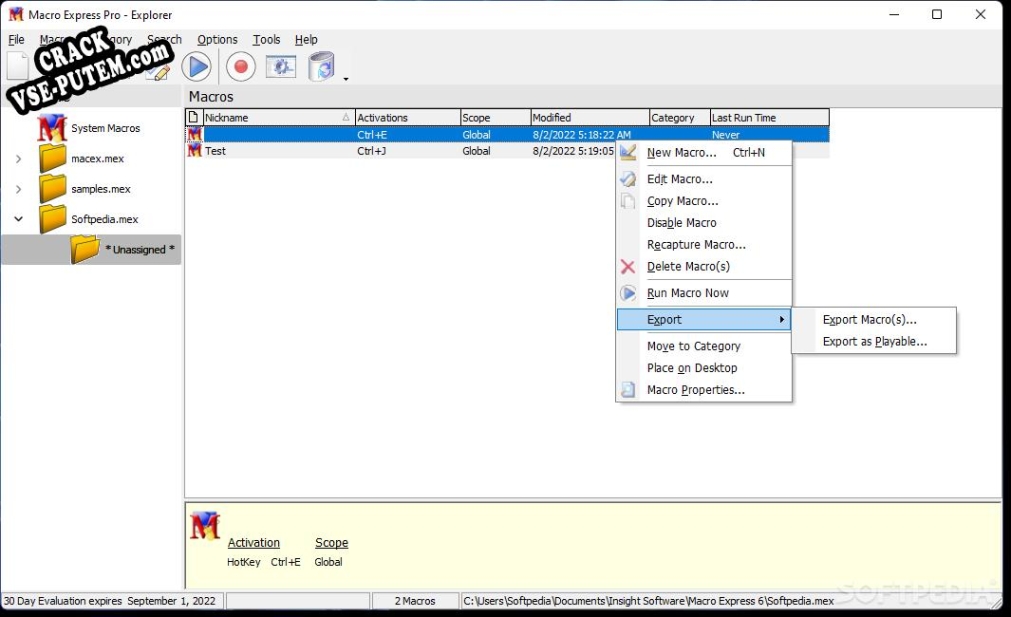Sort by the Category column header

click(x=680, y=117)
